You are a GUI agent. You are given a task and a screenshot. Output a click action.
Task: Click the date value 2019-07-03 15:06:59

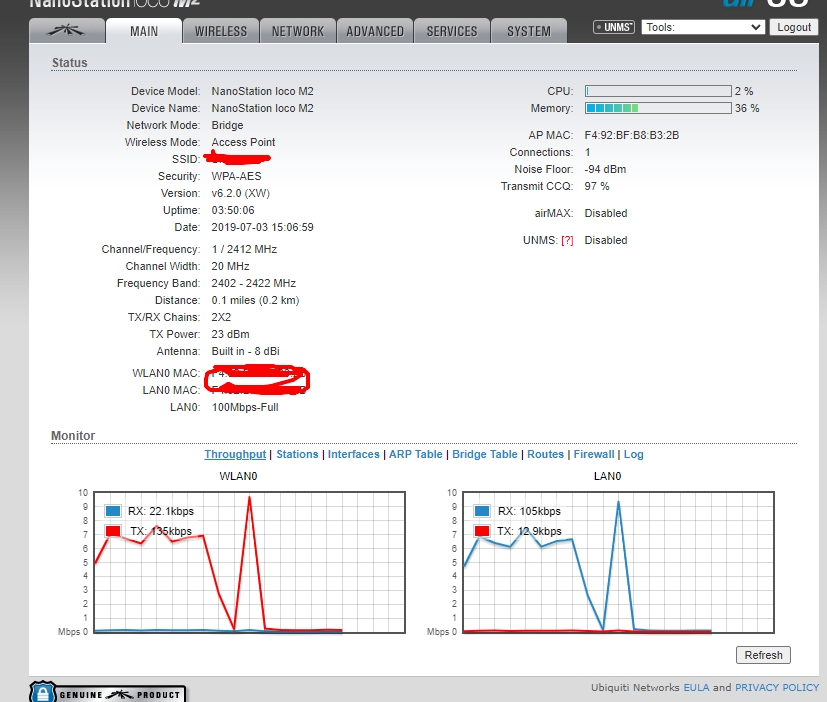click(x=262, y=227)
